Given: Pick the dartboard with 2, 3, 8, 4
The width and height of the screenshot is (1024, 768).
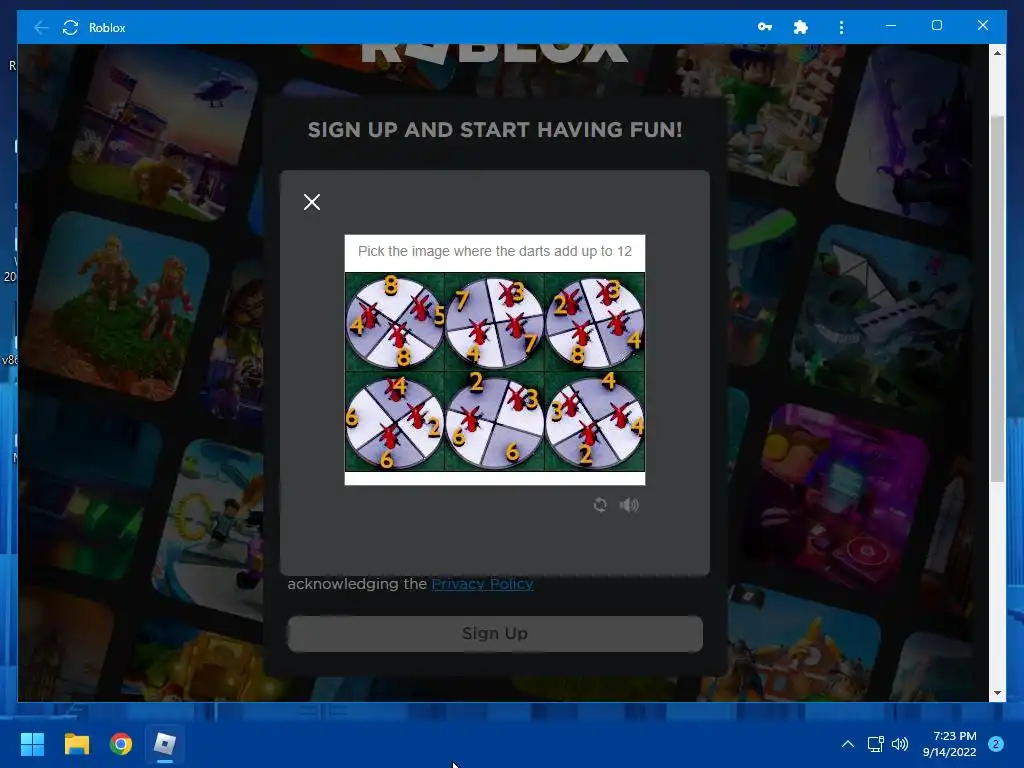Looking at the screenshot, I should (x=594, y=322).
